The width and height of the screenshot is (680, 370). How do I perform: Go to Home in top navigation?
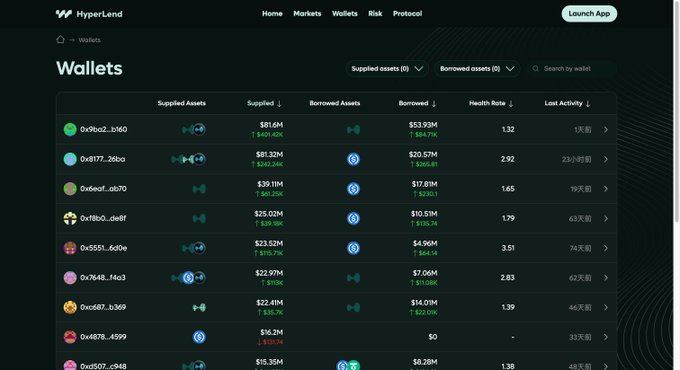coord(272,13)
